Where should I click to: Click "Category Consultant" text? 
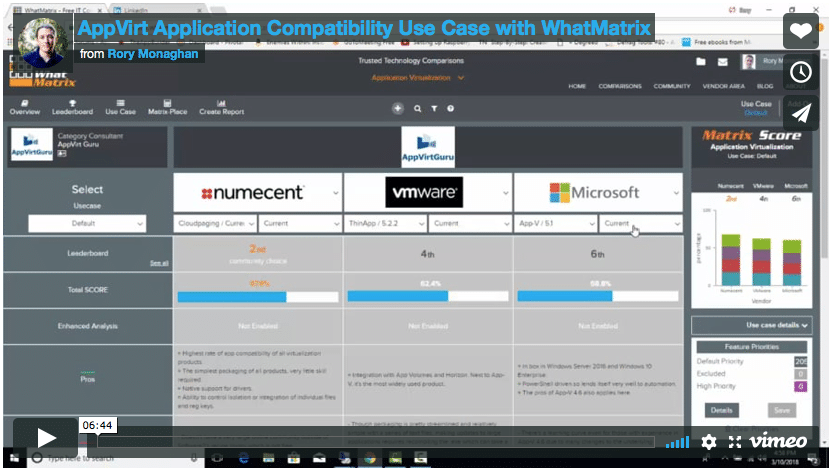(90, 136)
